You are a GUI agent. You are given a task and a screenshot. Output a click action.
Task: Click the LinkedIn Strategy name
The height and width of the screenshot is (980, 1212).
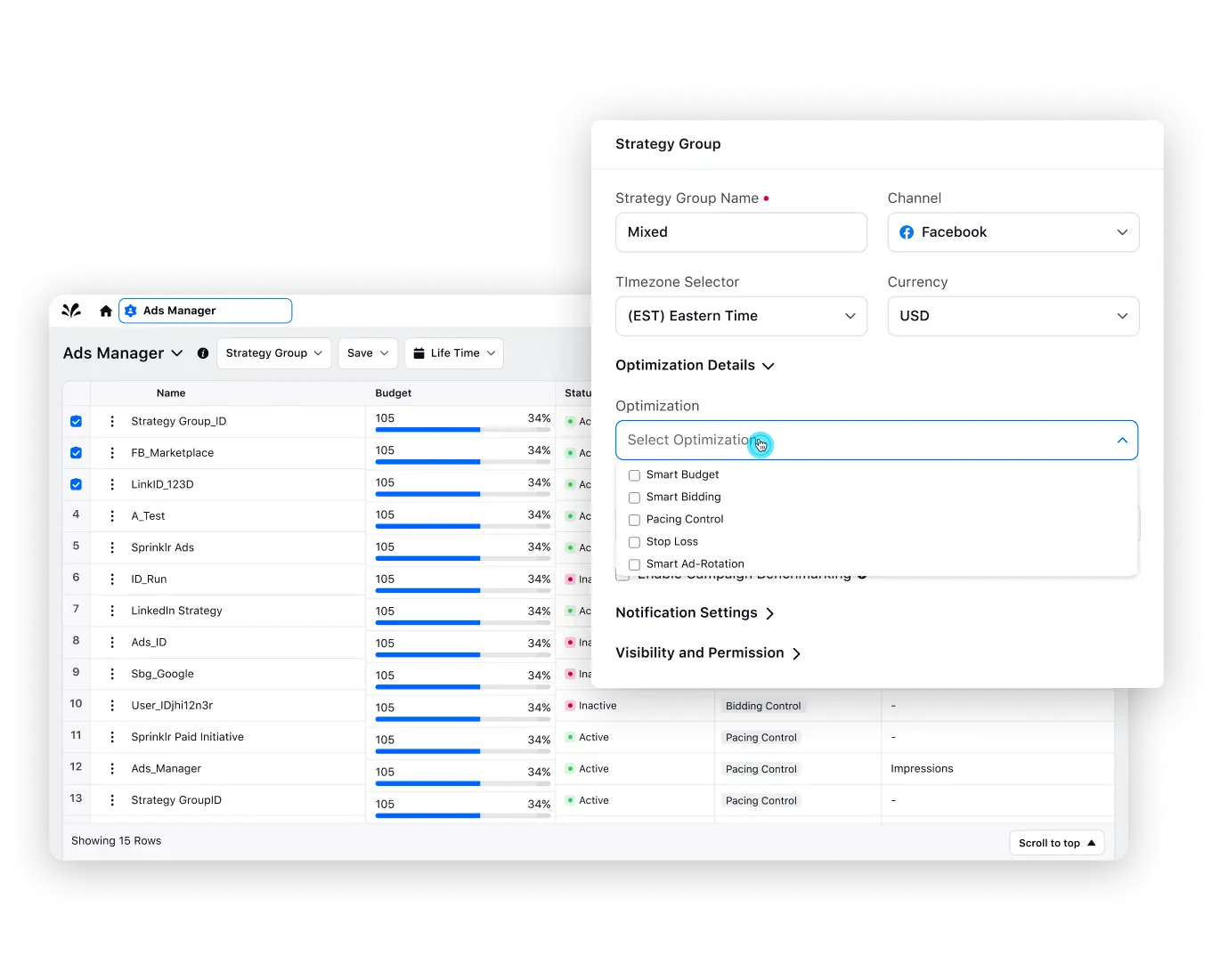(176, 611)
